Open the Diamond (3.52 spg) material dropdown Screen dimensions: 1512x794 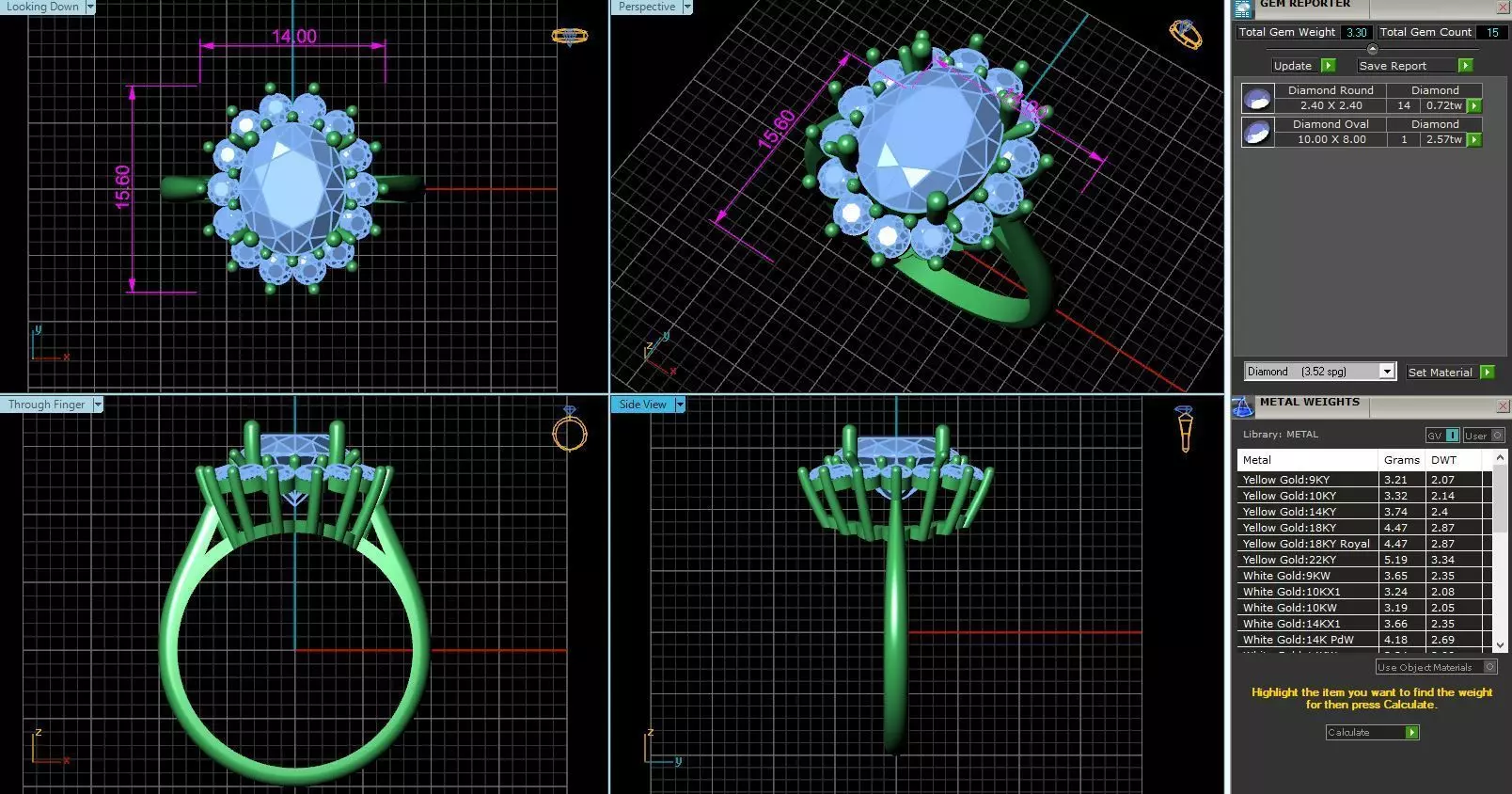1387,372
